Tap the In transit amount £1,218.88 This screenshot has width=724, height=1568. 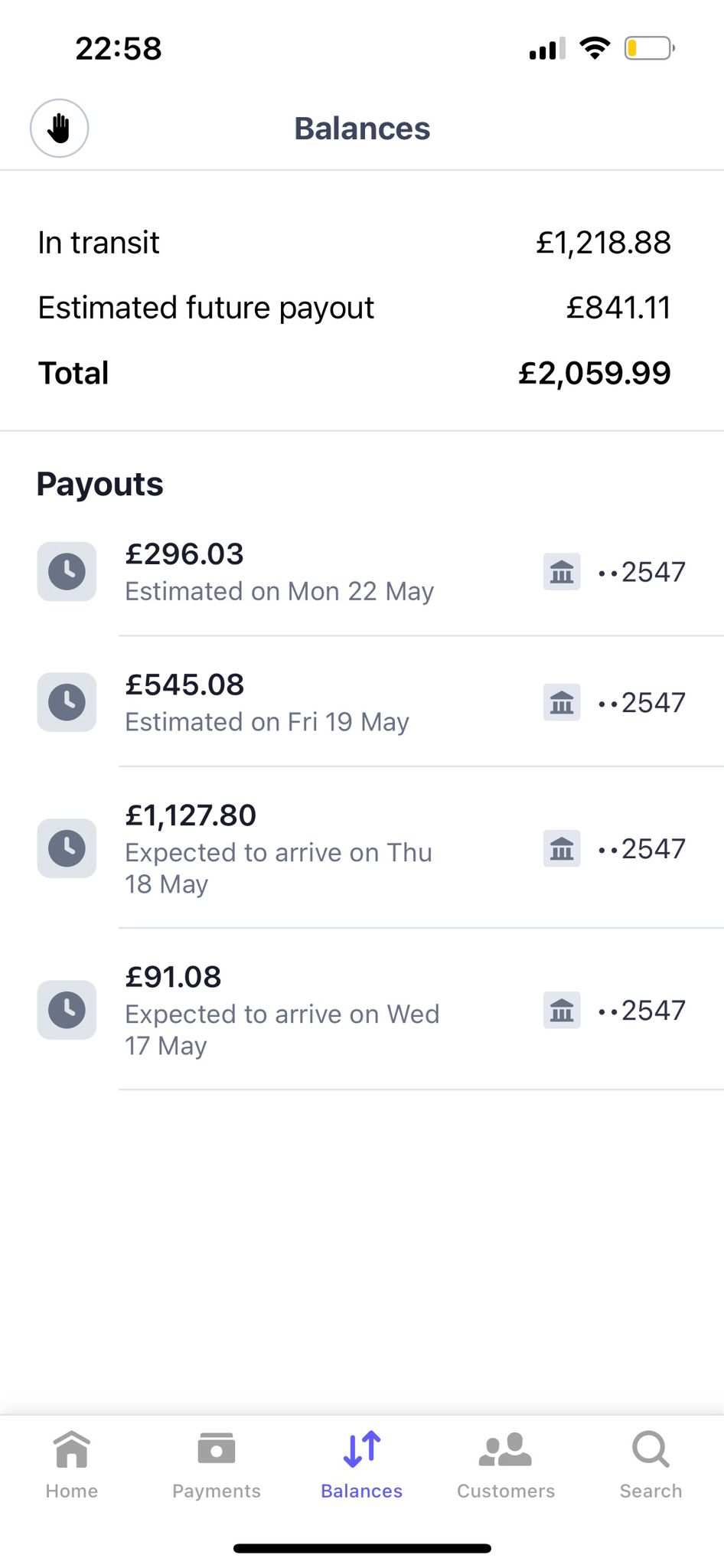[x=603, y=243]
